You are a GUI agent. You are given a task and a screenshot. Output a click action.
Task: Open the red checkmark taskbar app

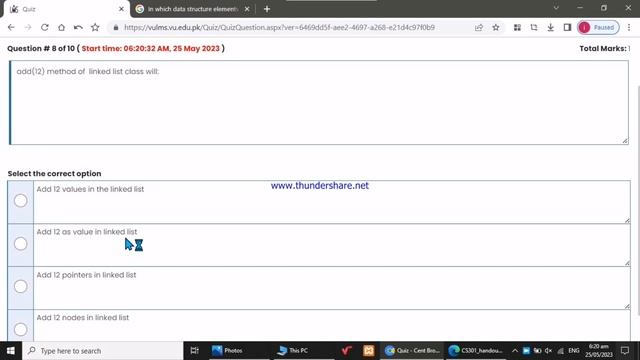click(x=347, y=351)
